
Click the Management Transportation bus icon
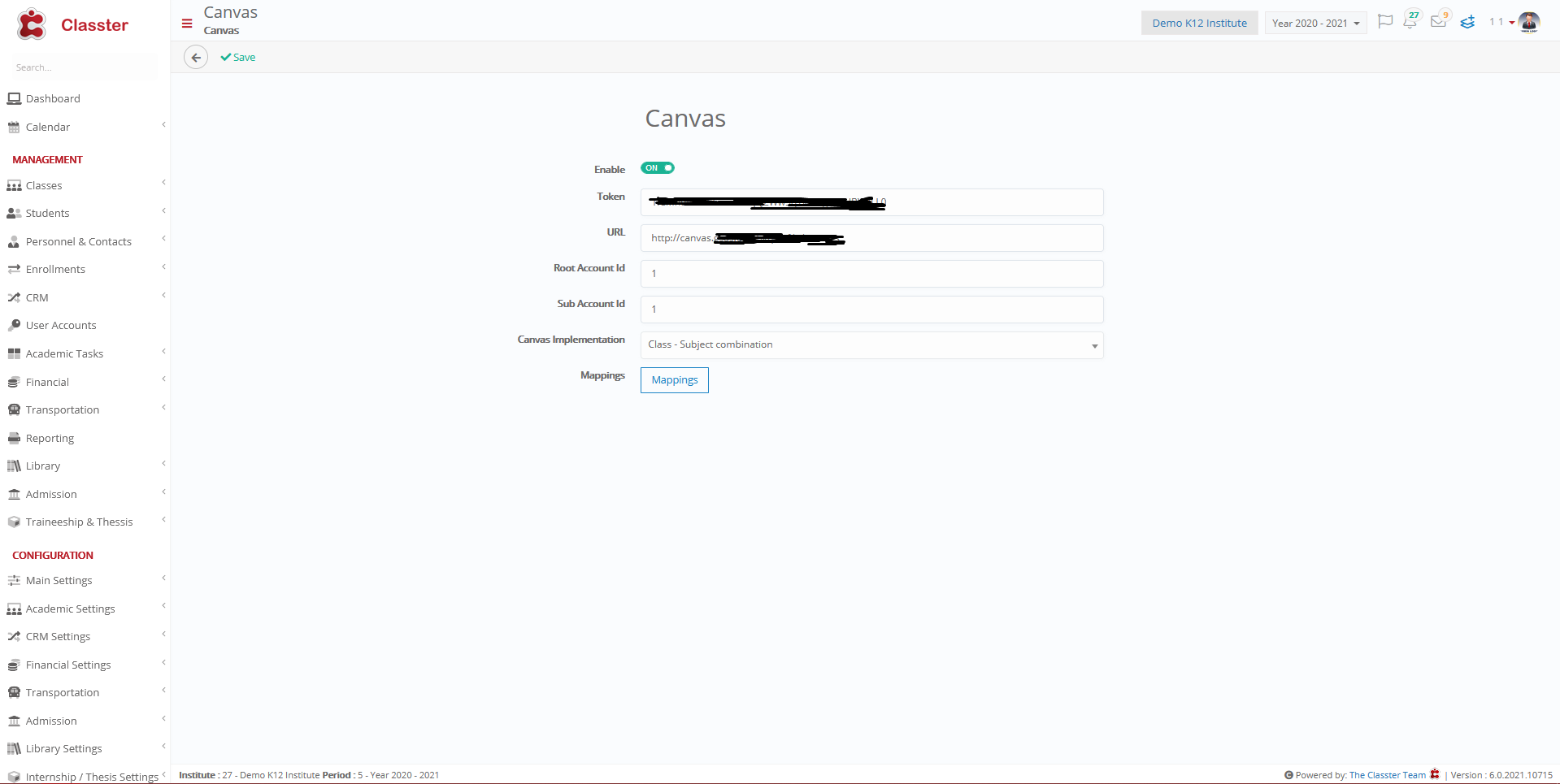pyautogui.click(x=14, y=409)
